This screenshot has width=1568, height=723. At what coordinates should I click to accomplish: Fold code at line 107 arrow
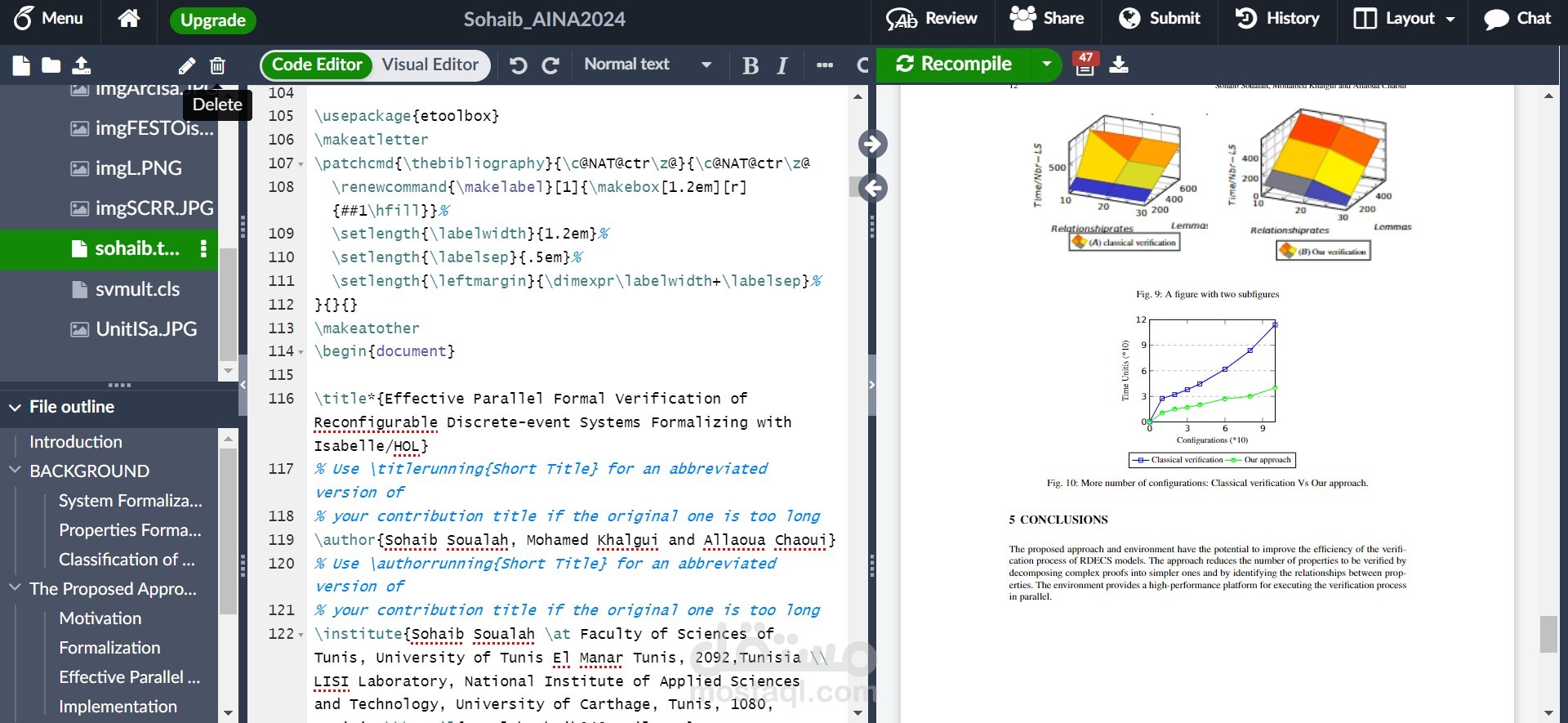pyautogui.click(x=301, y=164)
